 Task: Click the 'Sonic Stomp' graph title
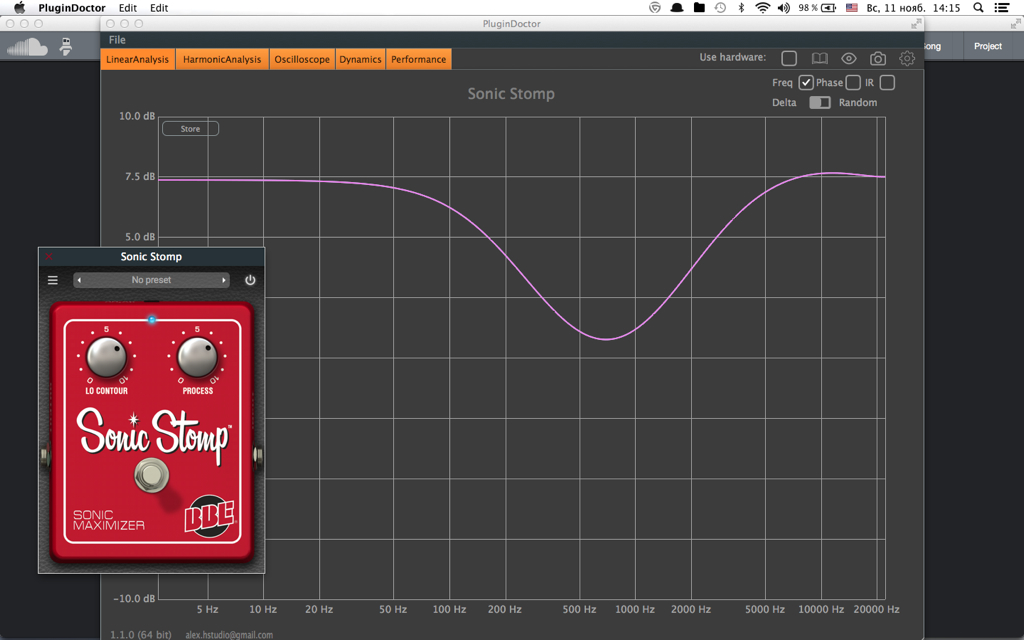pos(511,93)
